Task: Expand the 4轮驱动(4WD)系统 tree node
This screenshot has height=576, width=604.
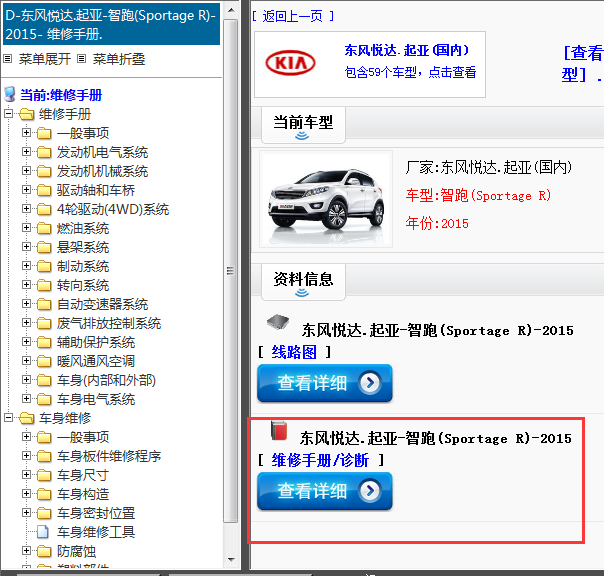Action: (x=26, y=209)
